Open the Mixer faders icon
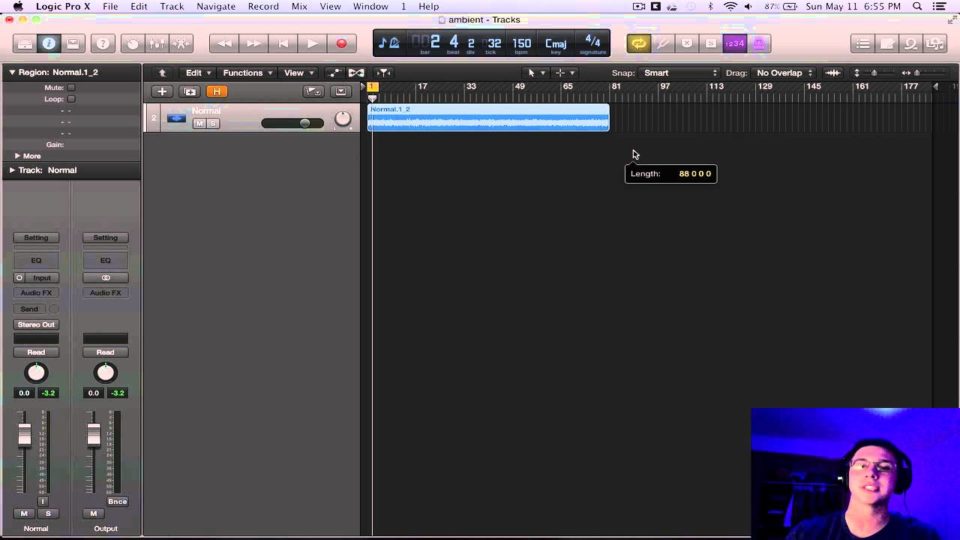The height and width of the screenshot is (540, 960). coord(157,43)
